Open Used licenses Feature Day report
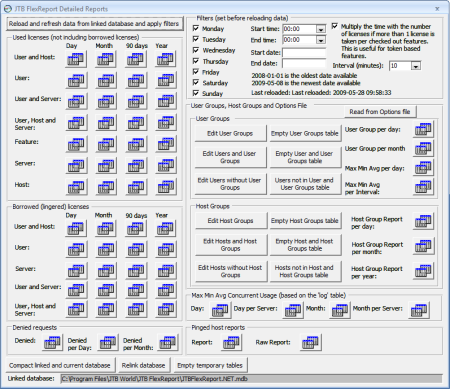Screen dimensions: 450x389 coord(76,144)
